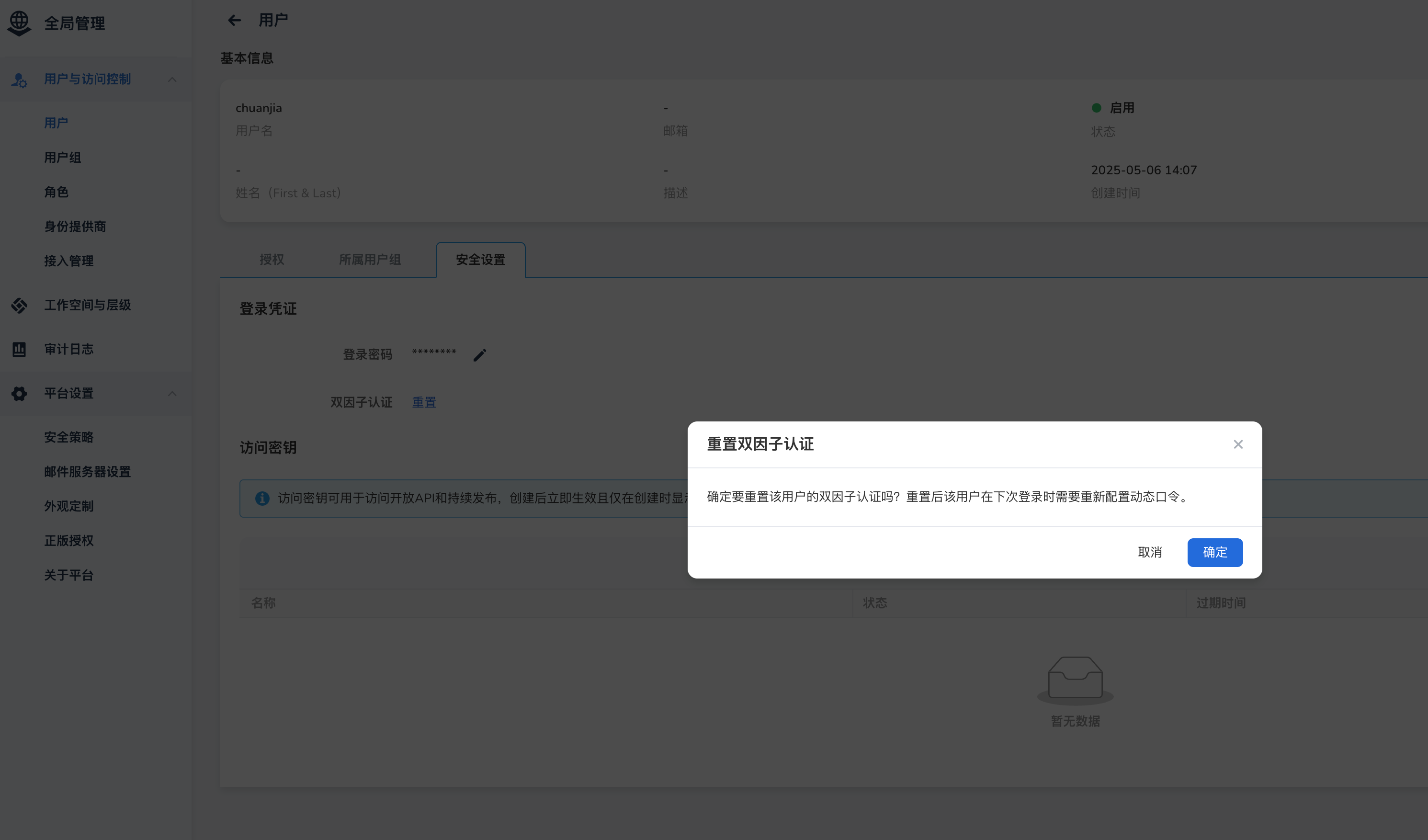
Task: Click the 取消 button in the dialog
Action: tap(1150, 553)
